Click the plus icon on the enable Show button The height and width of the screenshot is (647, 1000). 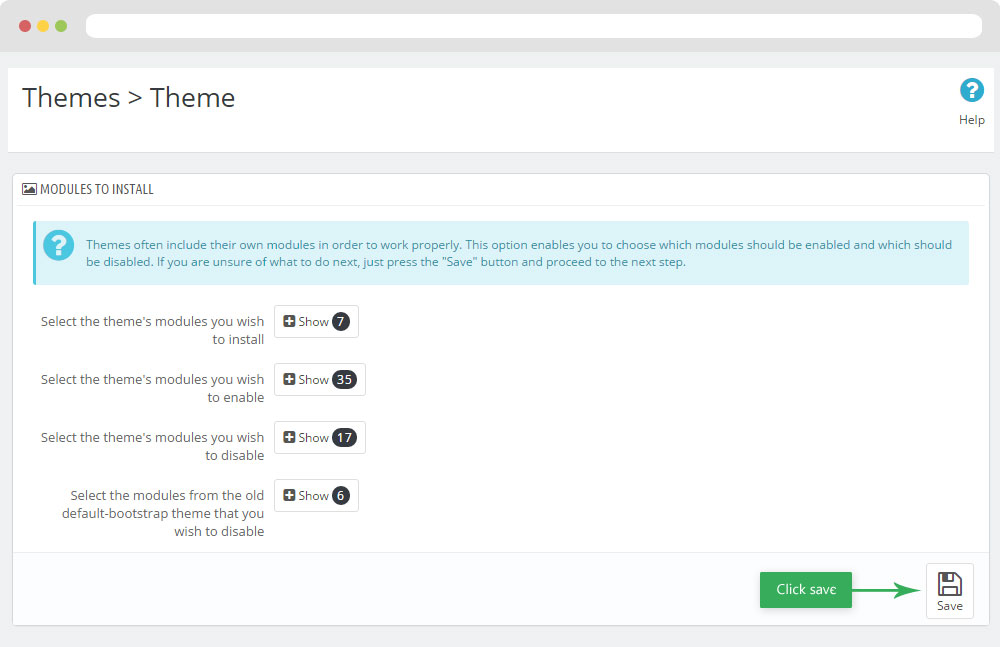(x=289, y=380)
